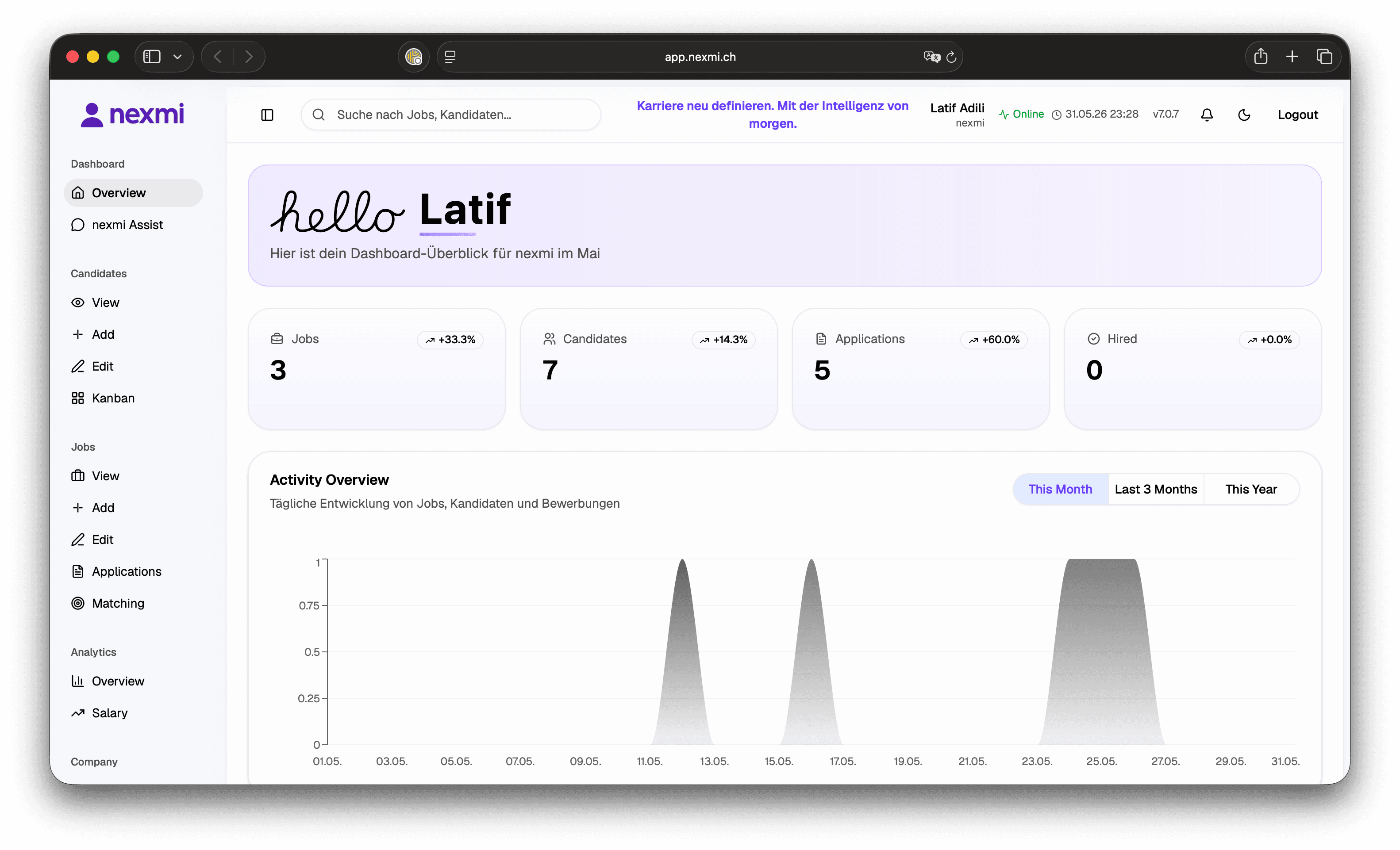
Task: Click the search field for jobs and candidates
Action: [x=450, y=115]
